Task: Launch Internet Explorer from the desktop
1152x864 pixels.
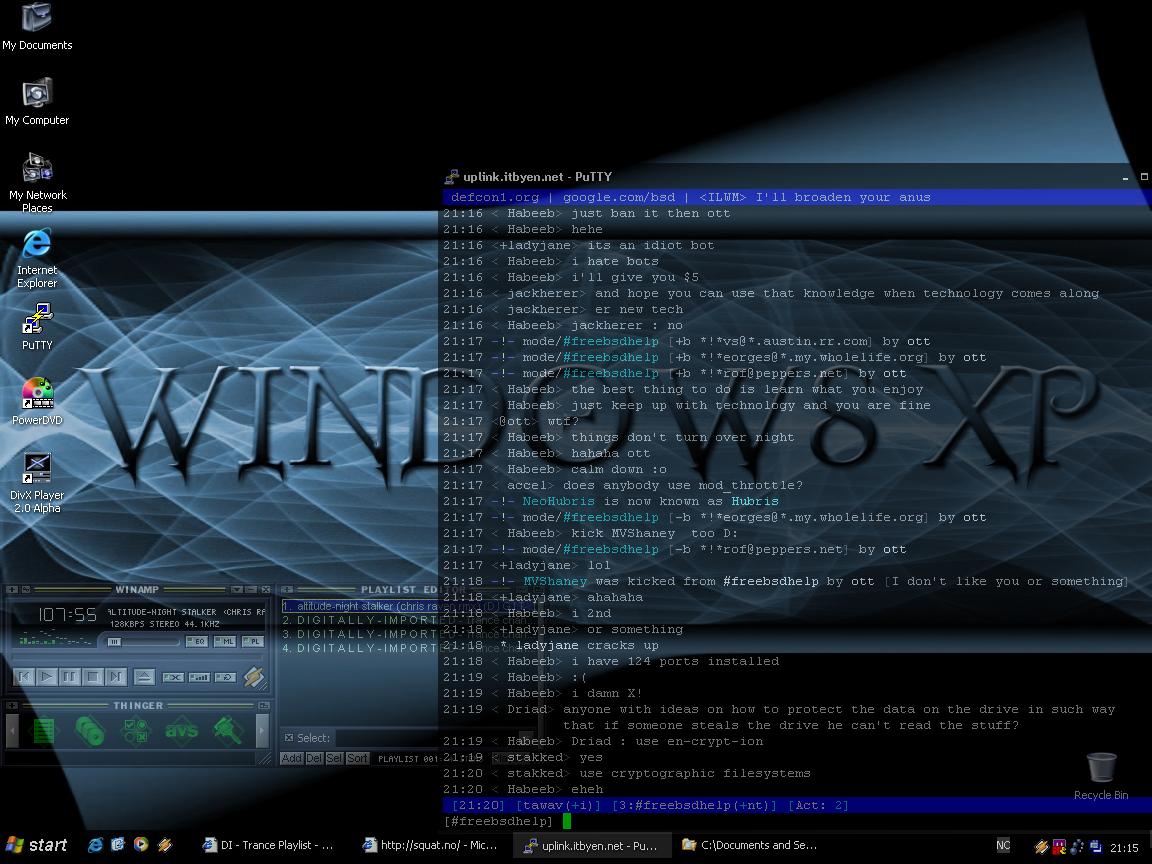Action: (37, 258)
